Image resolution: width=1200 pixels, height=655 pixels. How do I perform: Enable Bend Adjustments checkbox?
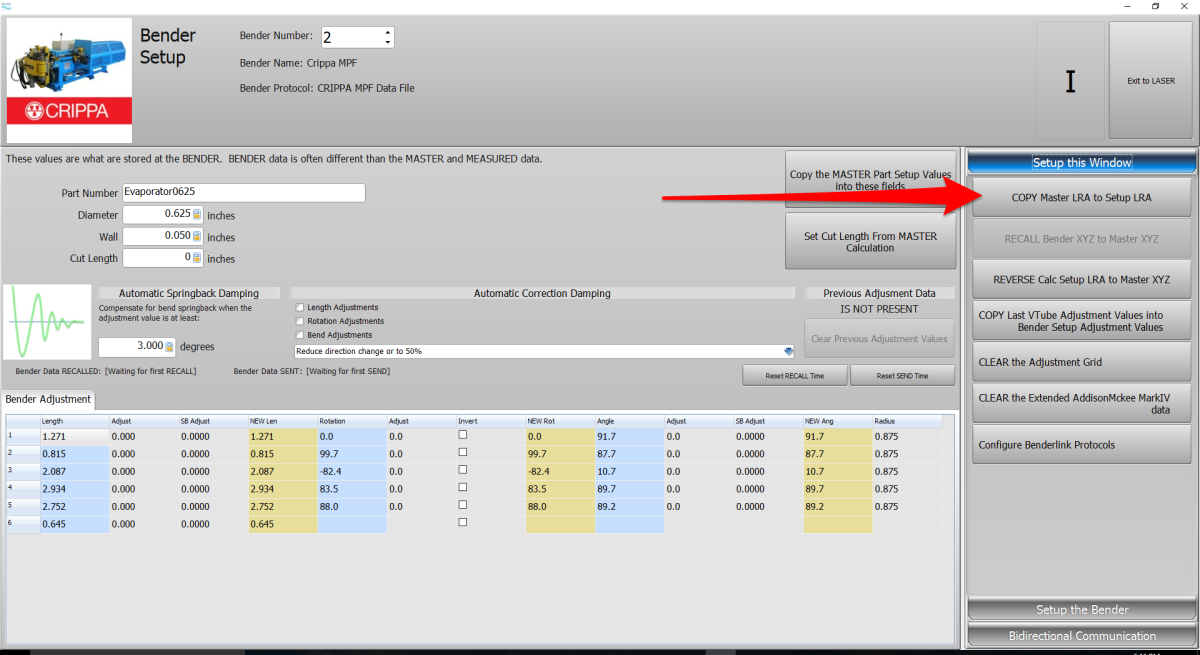tap(300, 335)
